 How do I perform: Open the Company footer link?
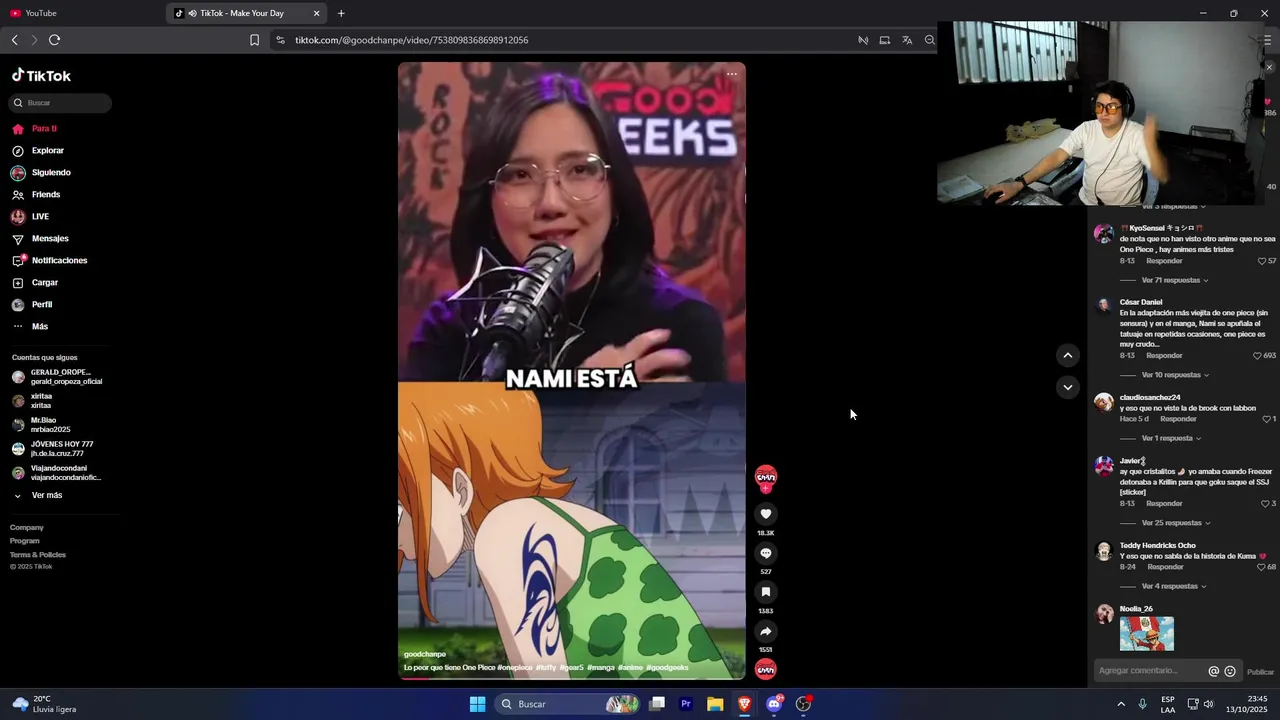(x=27, y=528)
